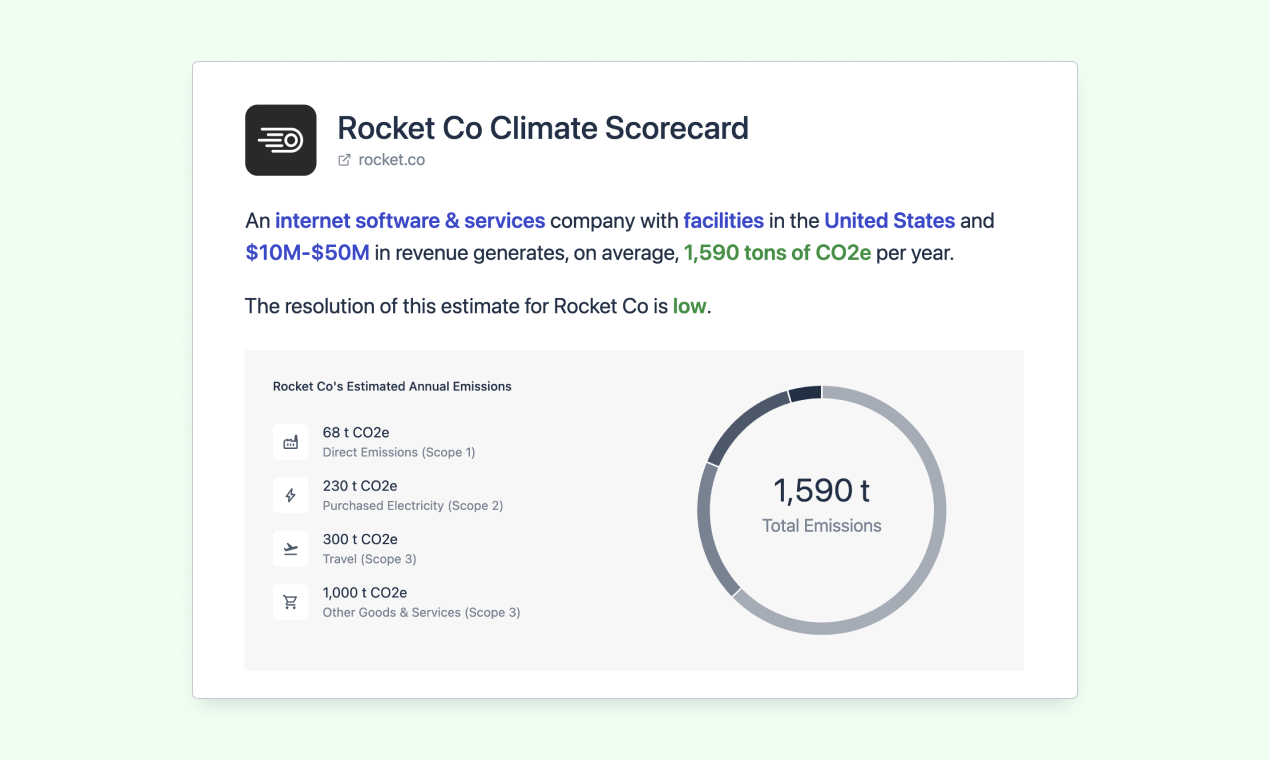Click the 'Rocket Co Climate Scorecard' heading
Image resolution: width=1270 pixels, height=760 pixels.
pyautogui.click(x=543, y=128)
